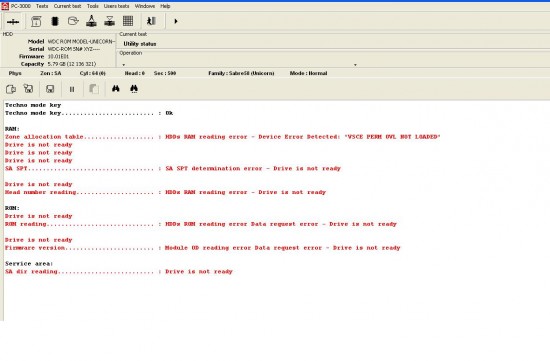The width and height of the screenshot is (550, 361).
Task: Open the Current test menu
Action: pos(67,6)
